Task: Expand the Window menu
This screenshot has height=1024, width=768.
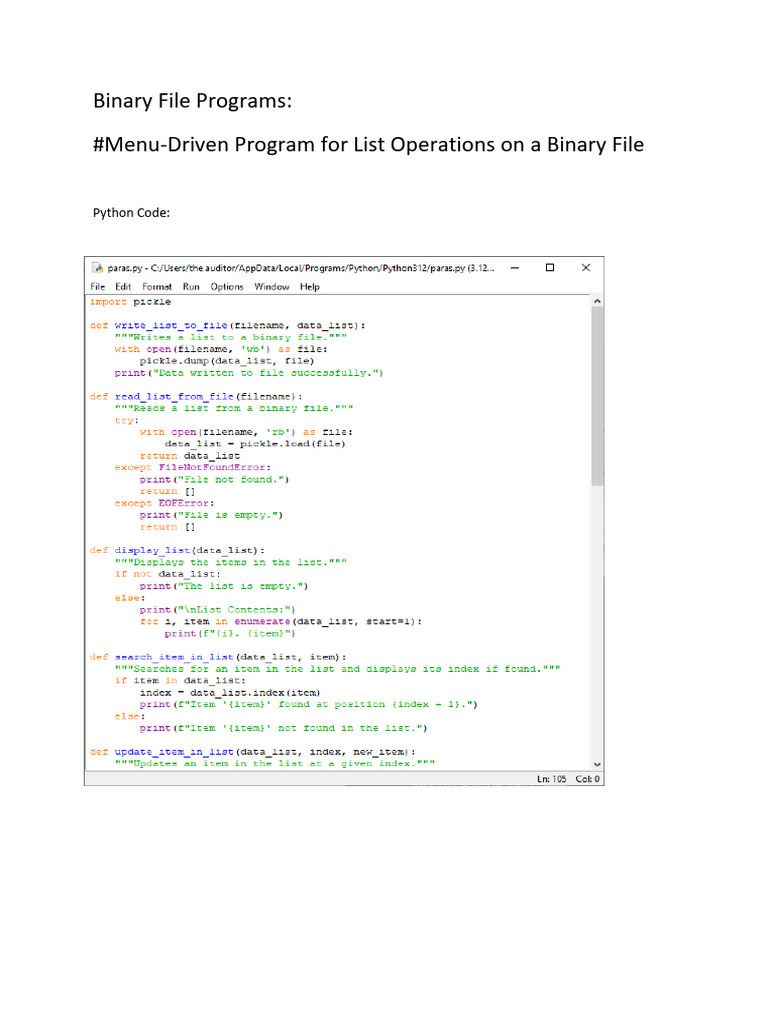Action: pyautogui.click(x=271, y=286)
